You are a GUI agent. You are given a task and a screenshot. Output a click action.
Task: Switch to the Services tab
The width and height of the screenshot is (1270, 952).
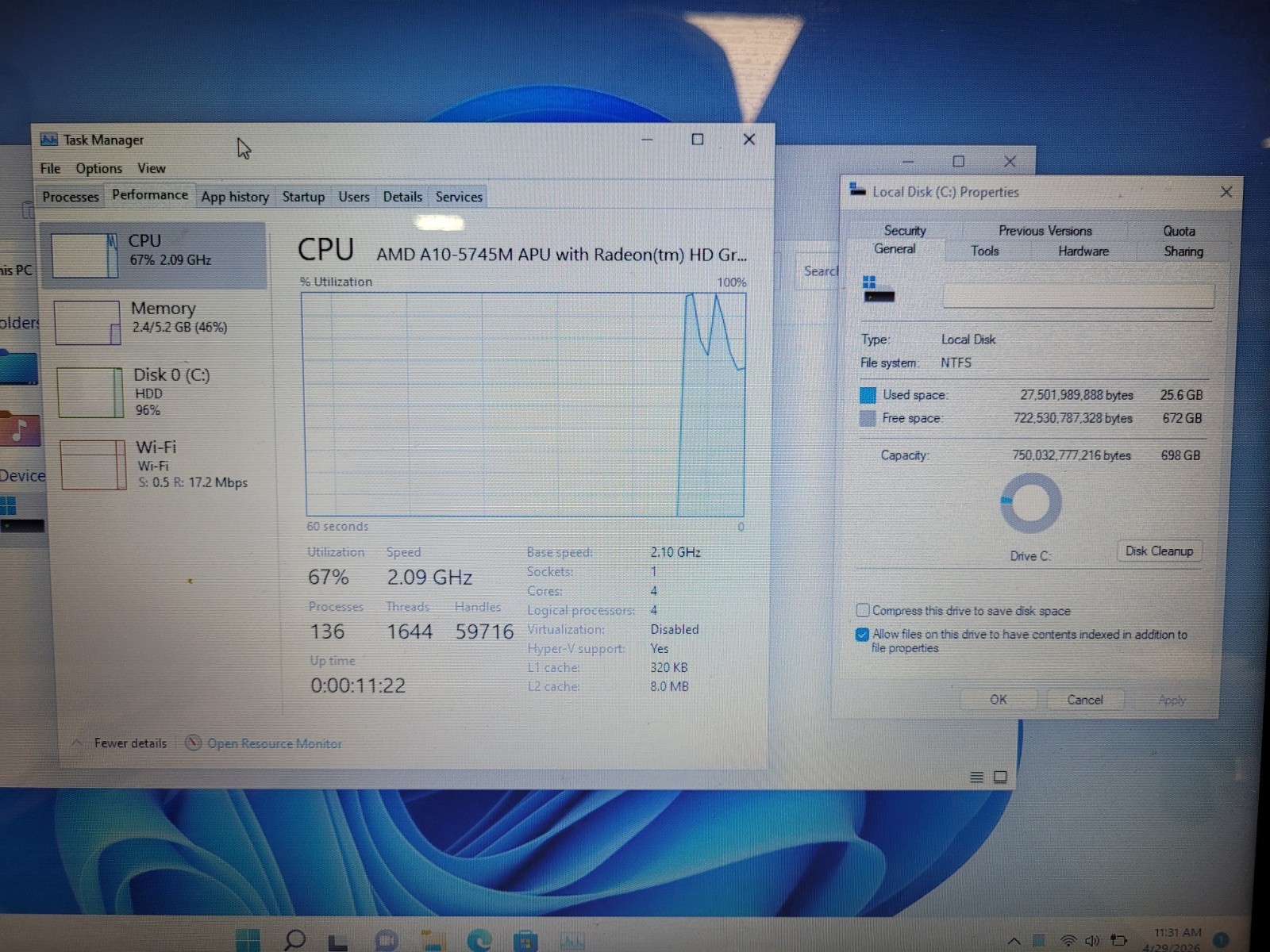click(459, 197)
